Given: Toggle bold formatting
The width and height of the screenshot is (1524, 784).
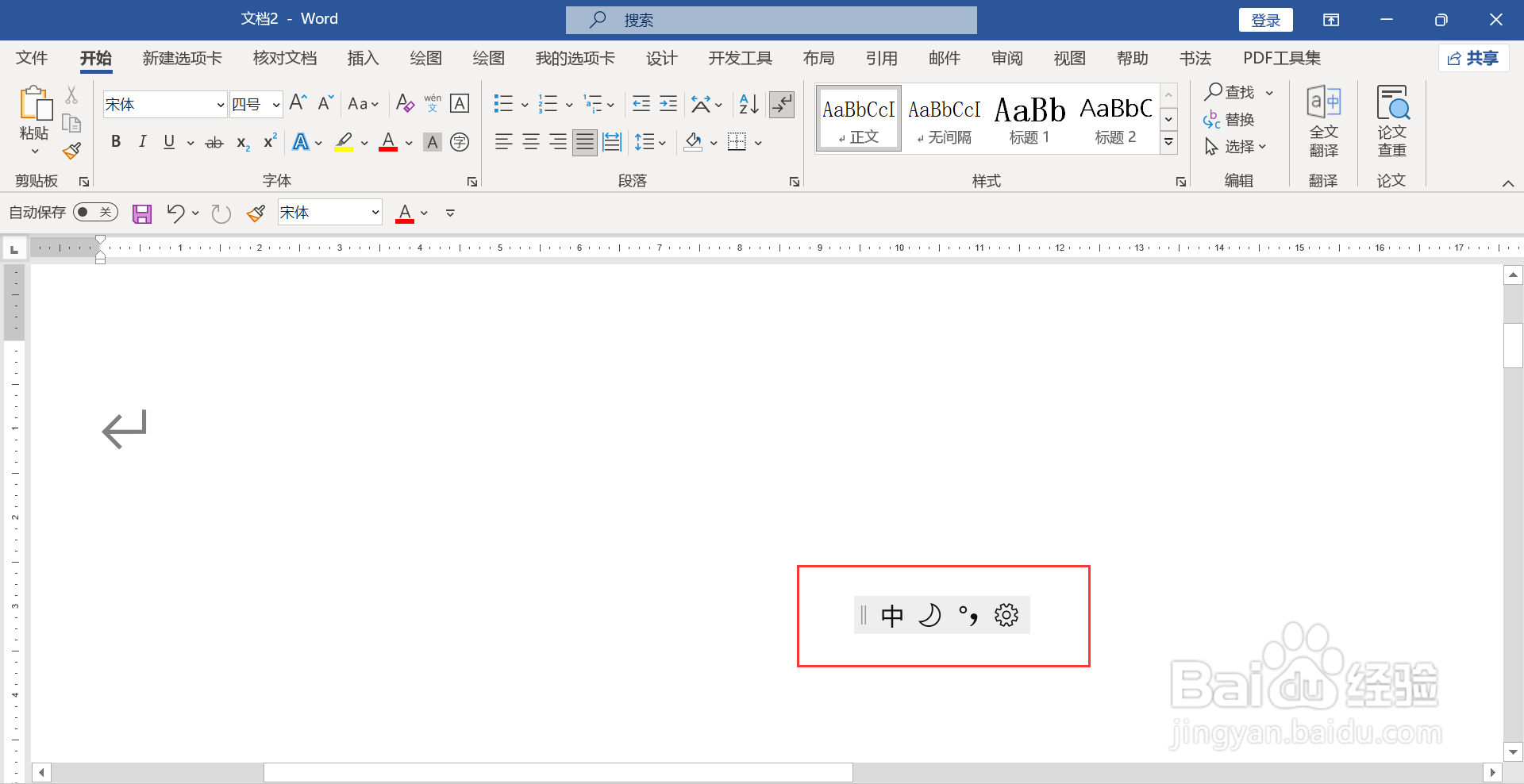Looking at the screenshot, I should click(116, 142).
